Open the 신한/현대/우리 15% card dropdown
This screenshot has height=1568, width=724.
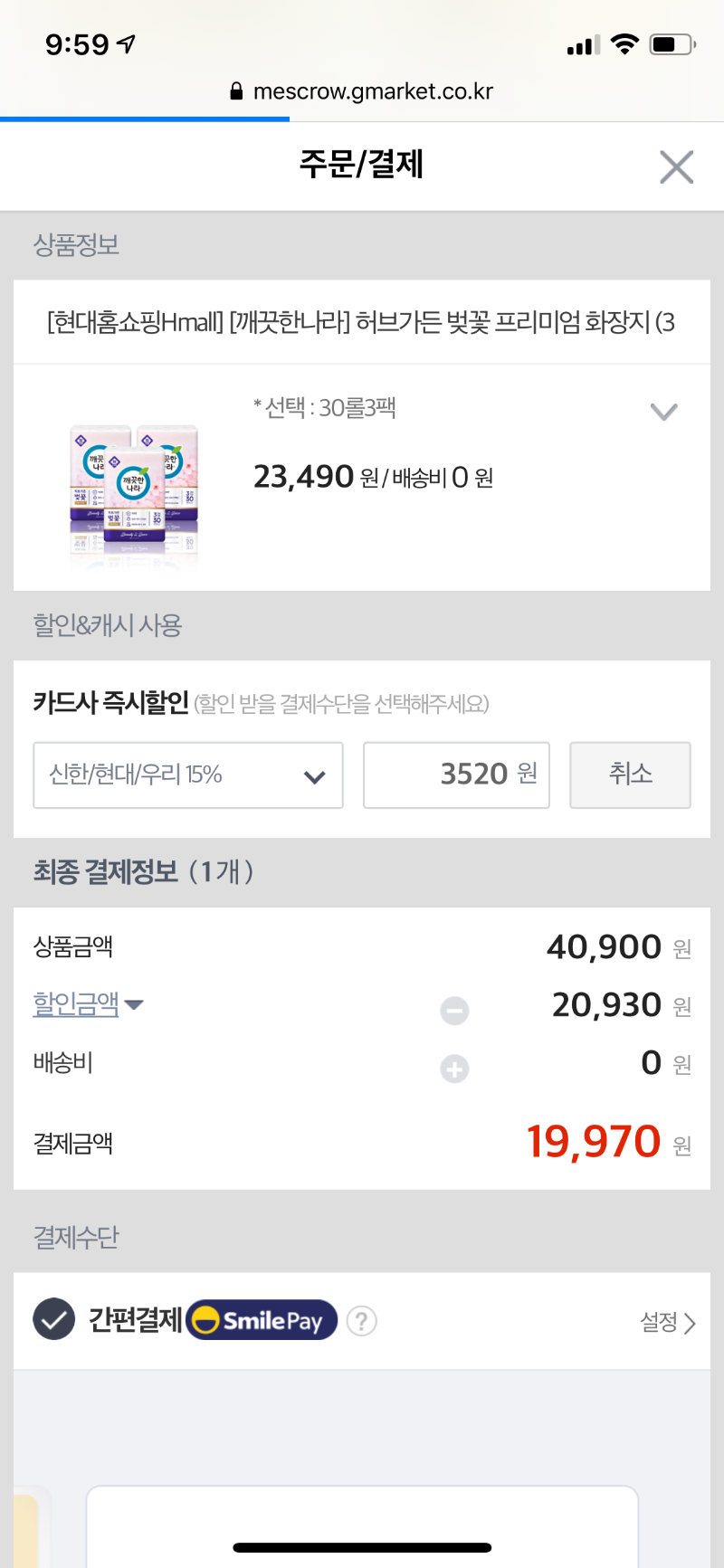(x=188, y=775)
